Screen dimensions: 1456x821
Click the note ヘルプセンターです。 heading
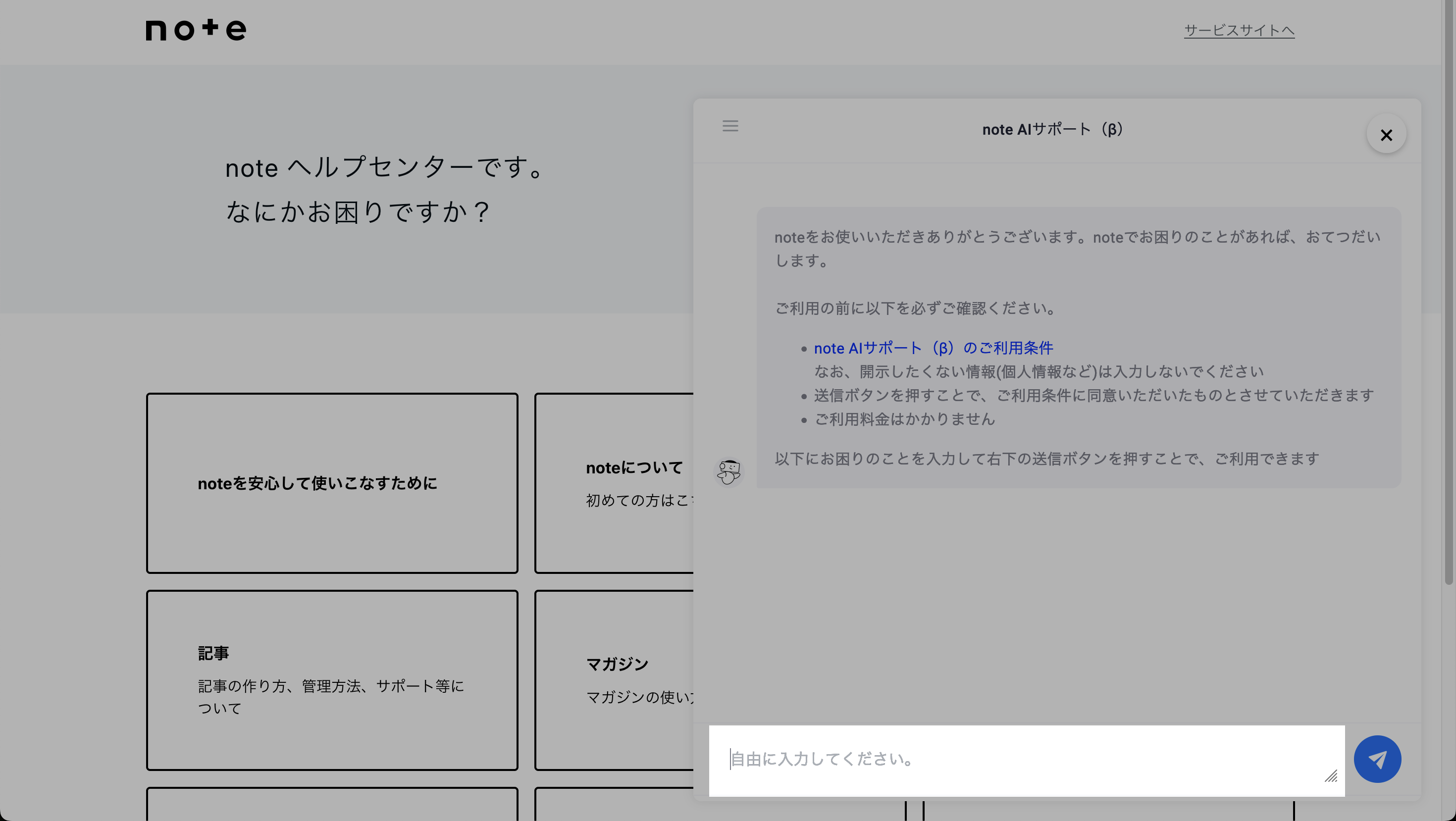[x=385, y=168]
